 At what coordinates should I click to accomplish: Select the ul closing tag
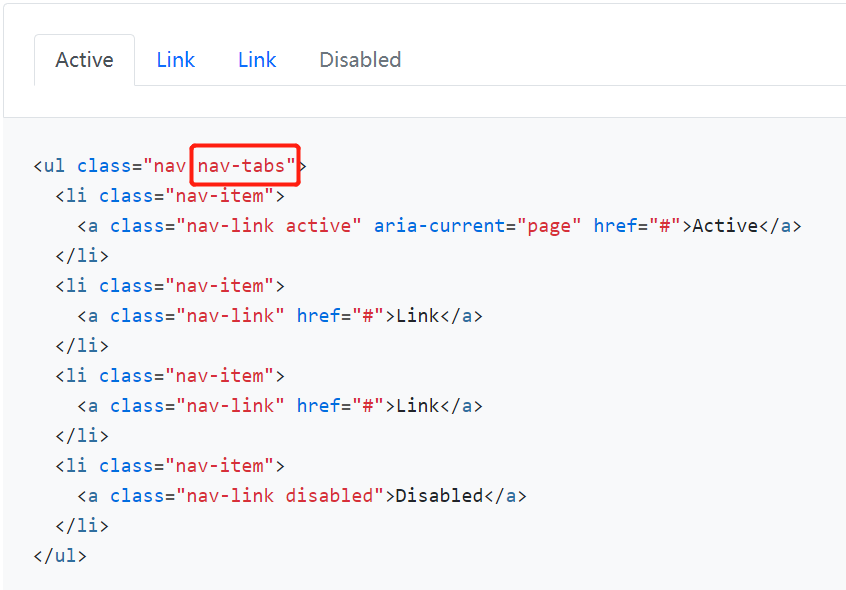point(60,555)
